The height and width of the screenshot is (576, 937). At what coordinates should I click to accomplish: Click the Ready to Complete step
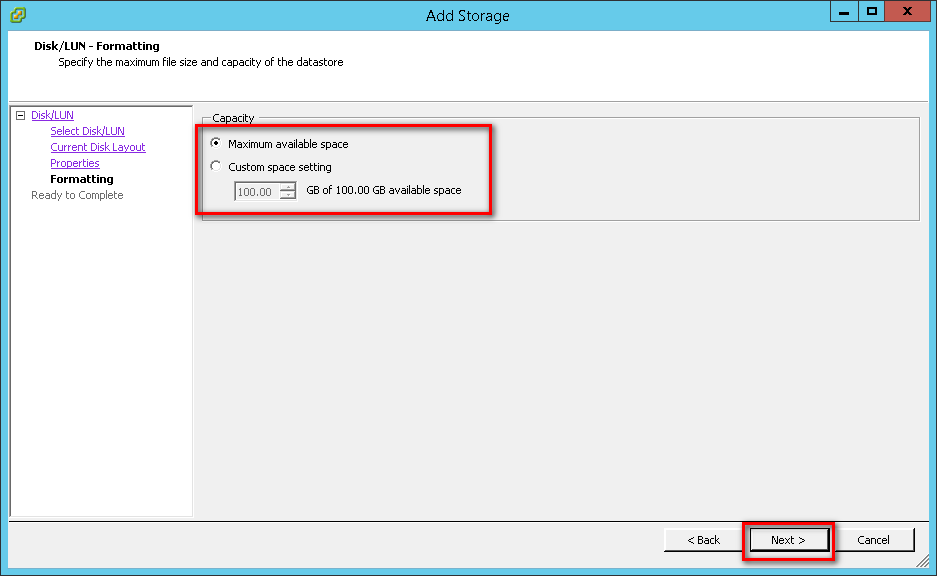[77, 196]
